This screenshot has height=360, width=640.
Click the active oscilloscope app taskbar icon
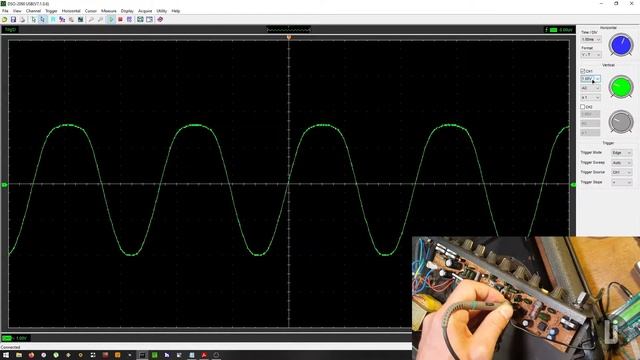click(142, 355)
